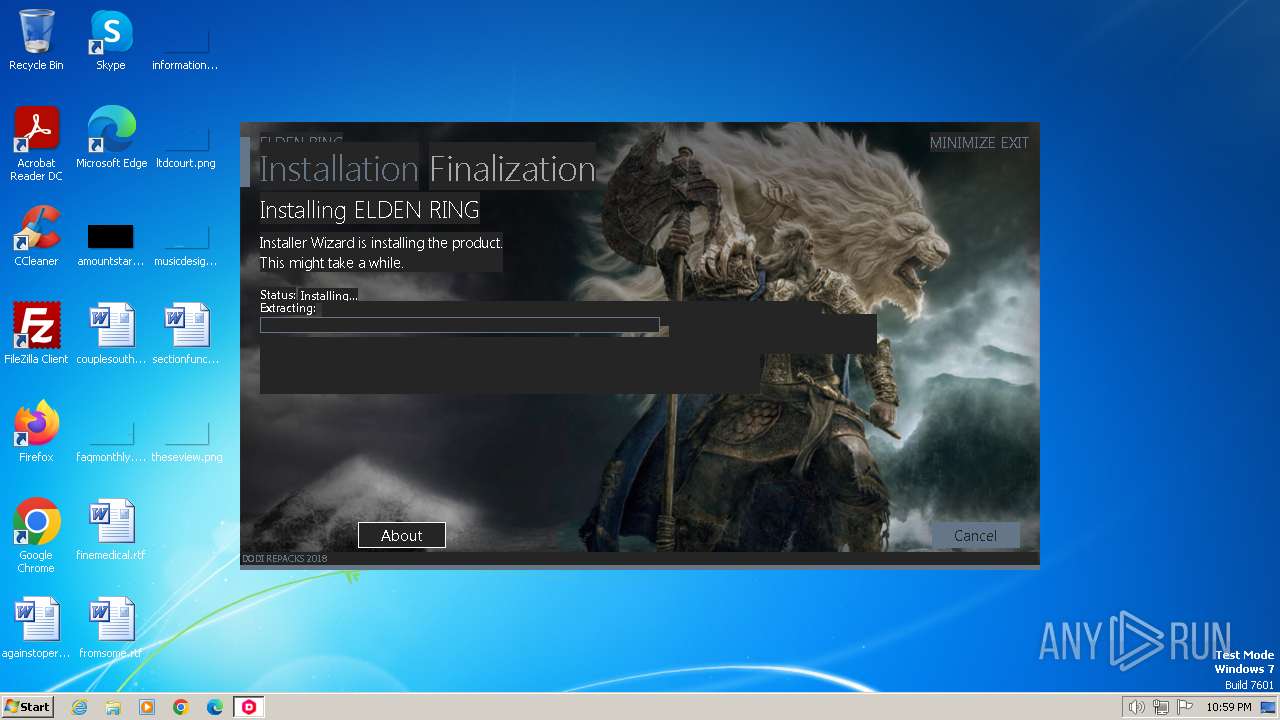Launch Firefox from the desktop

tap(36, 431)
